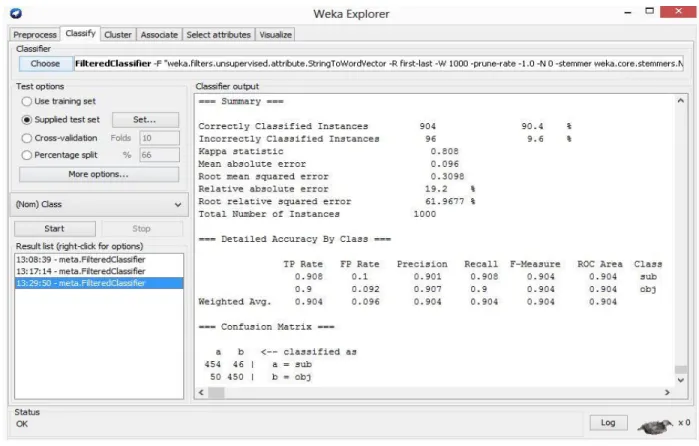
Task: Click the Kappa statistic value 0.808
Action: pos(444,151)
